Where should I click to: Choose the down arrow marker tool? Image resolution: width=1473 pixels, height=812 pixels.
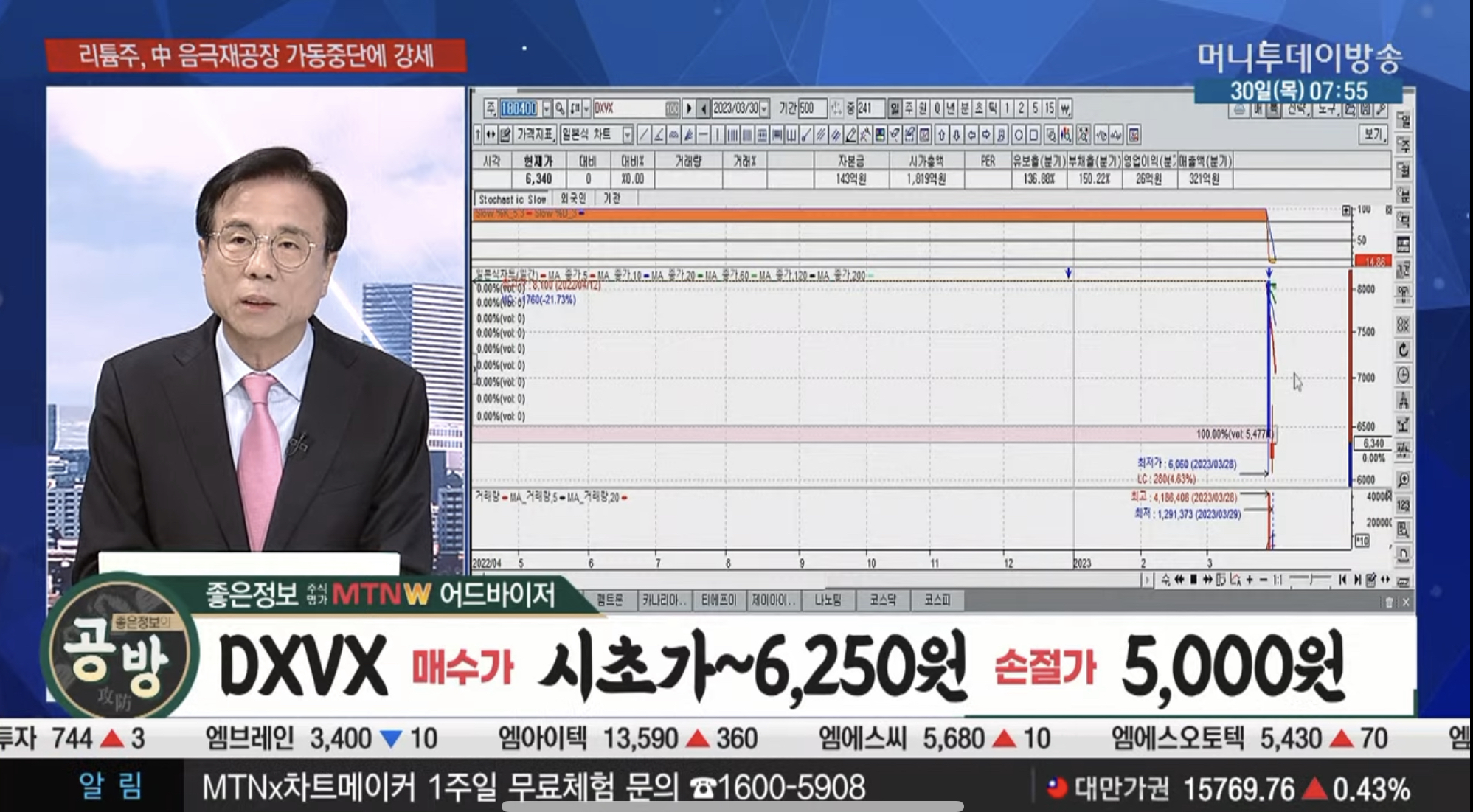[956, 135]
